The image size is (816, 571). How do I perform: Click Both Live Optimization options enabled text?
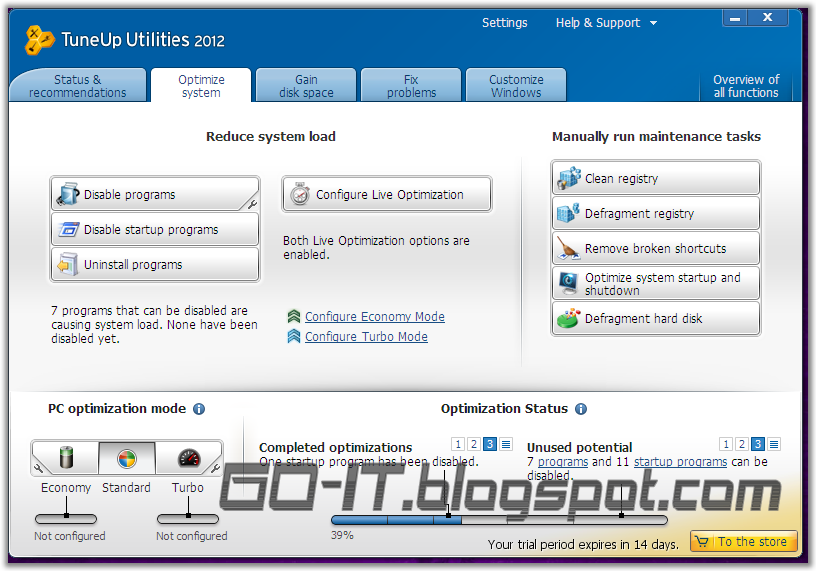click(x=376, y=247)
